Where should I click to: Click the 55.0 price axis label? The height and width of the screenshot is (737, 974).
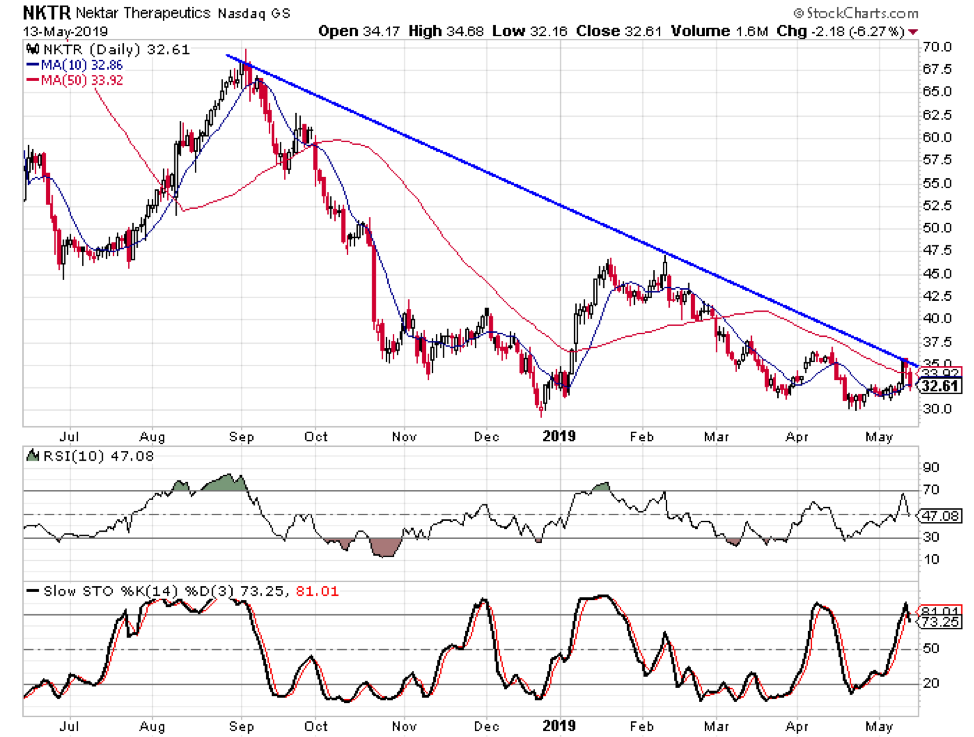click(937, 183)
